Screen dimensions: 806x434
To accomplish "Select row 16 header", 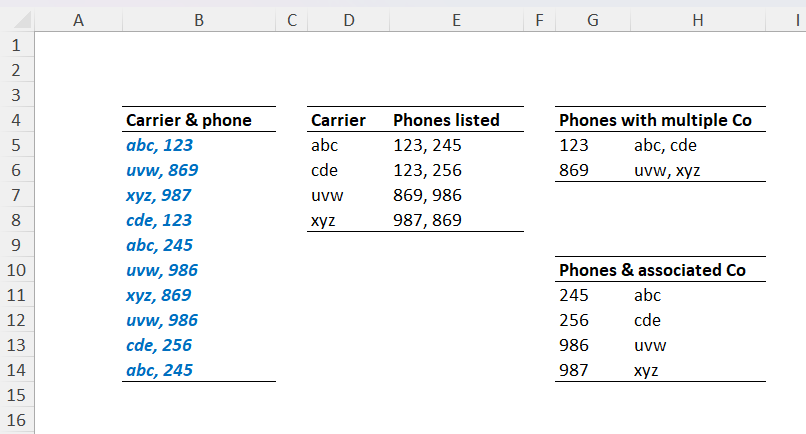I will [x=16, y=420].
